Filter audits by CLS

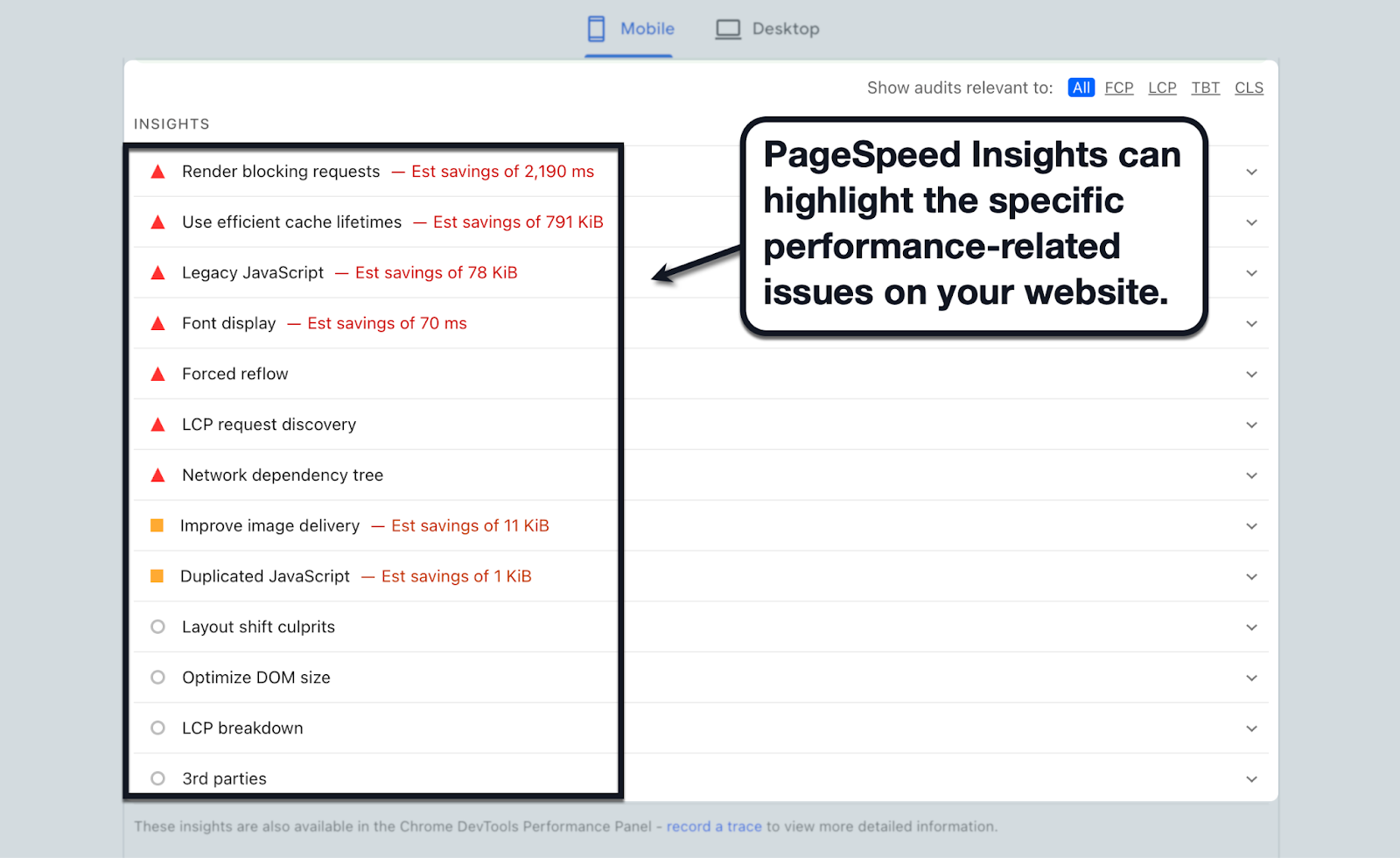[x=1249, y=88]
